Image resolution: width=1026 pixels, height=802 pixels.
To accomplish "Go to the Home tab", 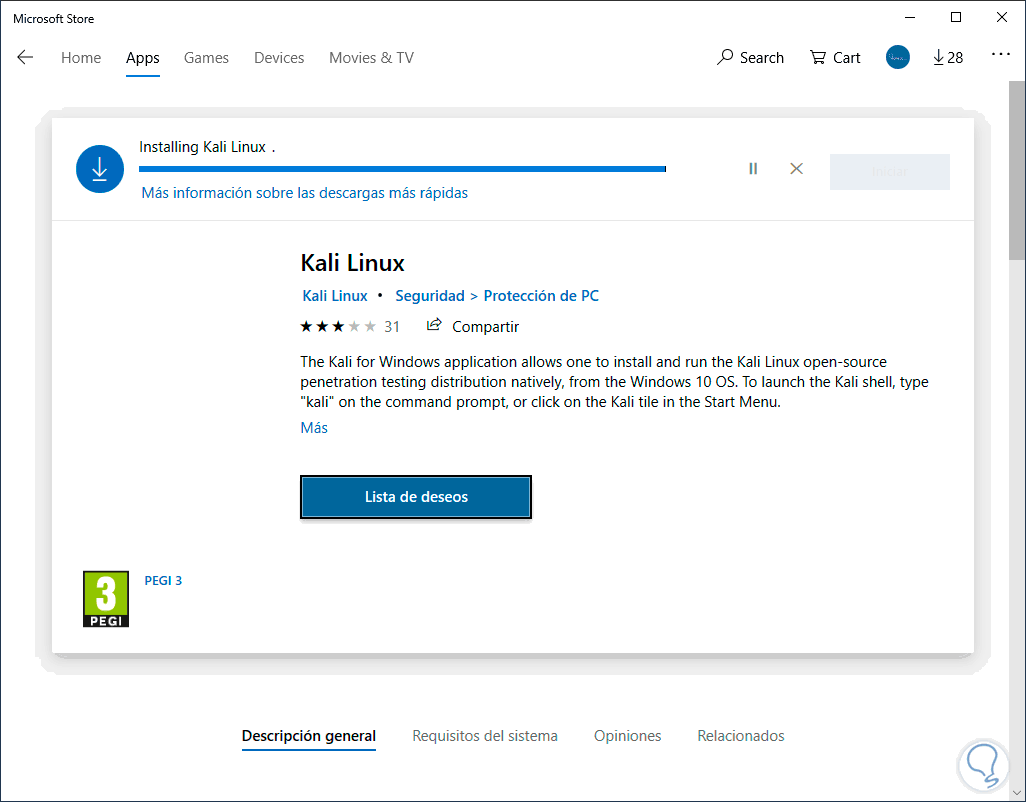I will click(81, 57).
